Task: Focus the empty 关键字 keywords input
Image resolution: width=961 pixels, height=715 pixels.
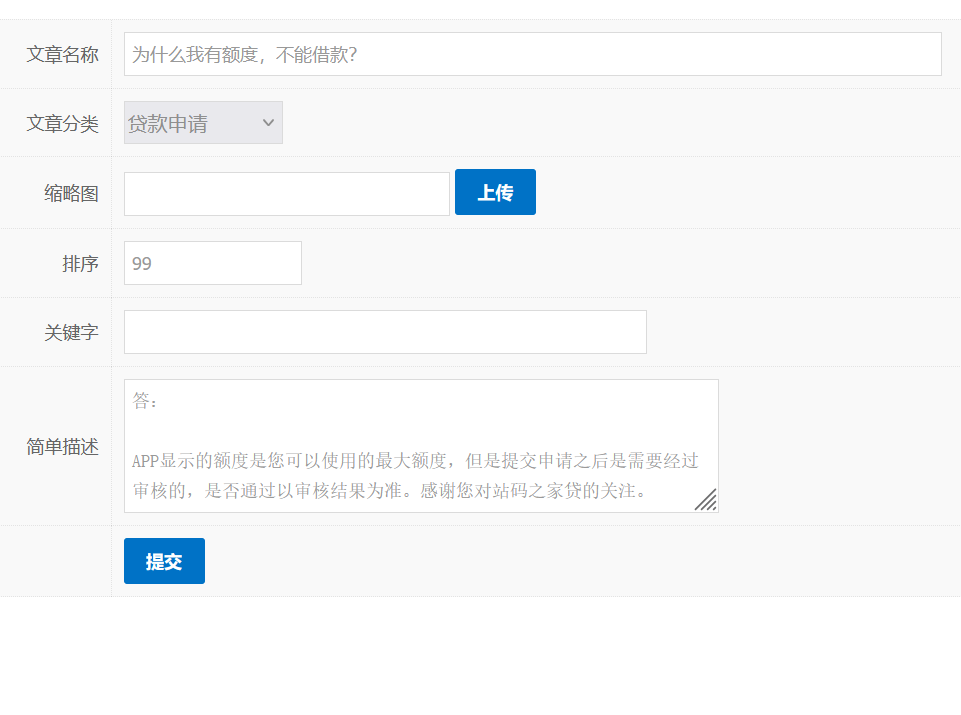Action: [x=386, y=332]
